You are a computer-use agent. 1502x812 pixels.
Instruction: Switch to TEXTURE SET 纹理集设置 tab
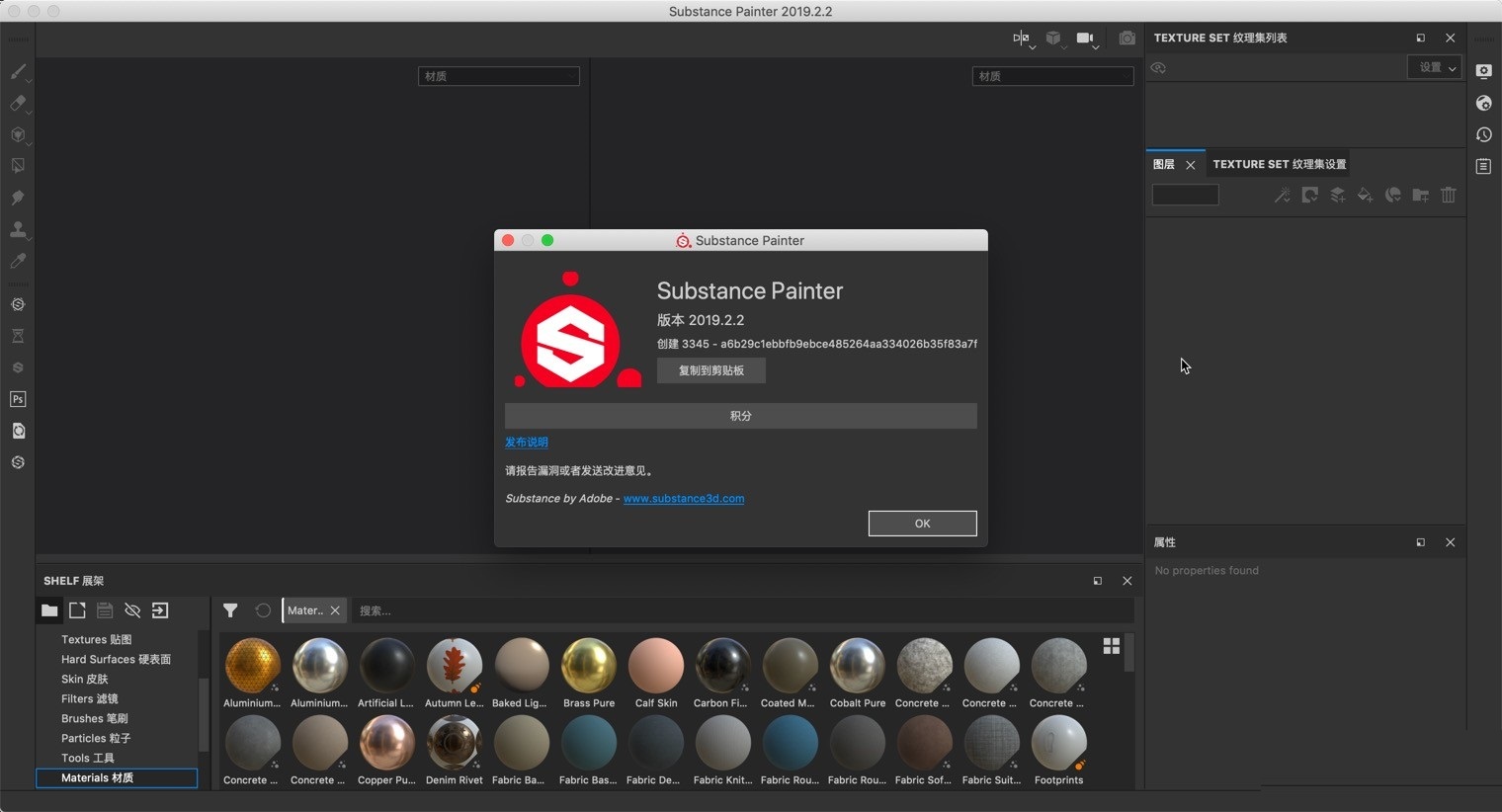coord(1280,164)
